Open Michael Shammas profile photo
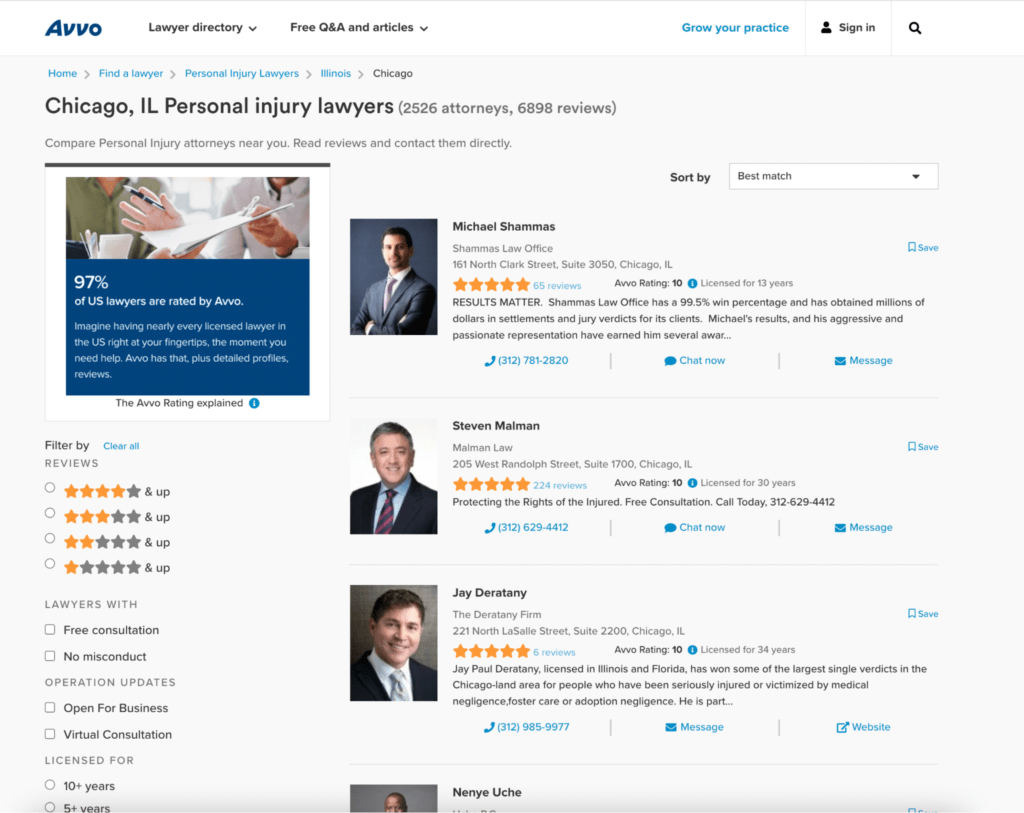The height and width of the screenshot is (813, 1024). [x=394, y=277]
